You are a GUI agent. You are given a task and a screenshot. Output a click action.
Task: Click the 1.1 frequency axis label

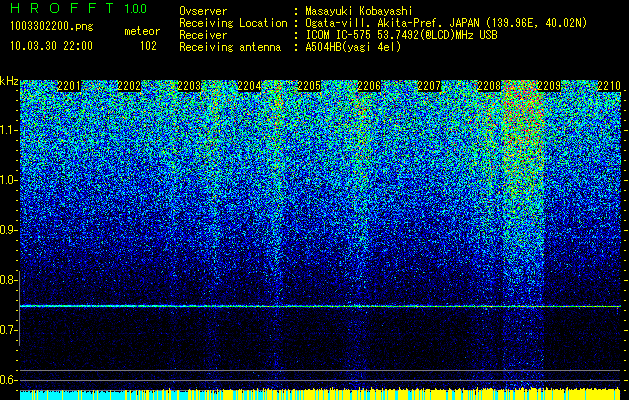[x=8, y=130]
